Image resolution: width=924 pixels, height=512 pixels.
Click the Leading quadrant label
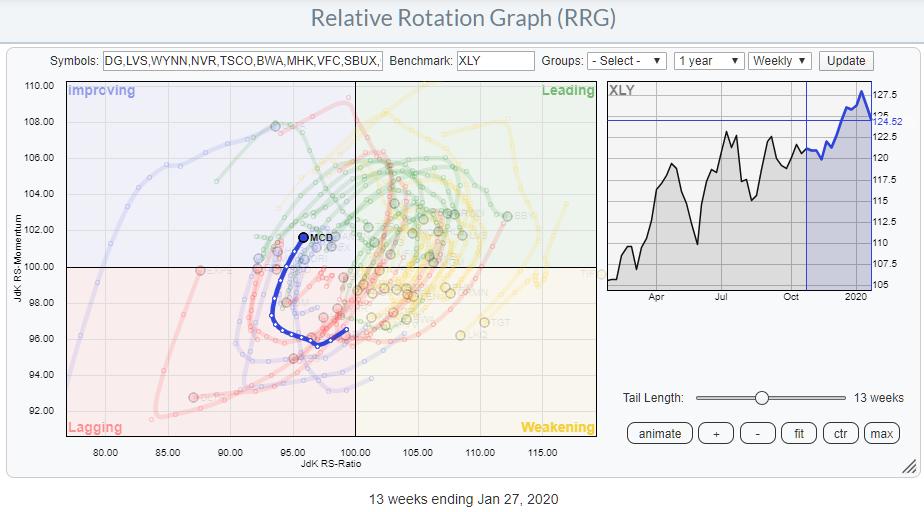568,91
